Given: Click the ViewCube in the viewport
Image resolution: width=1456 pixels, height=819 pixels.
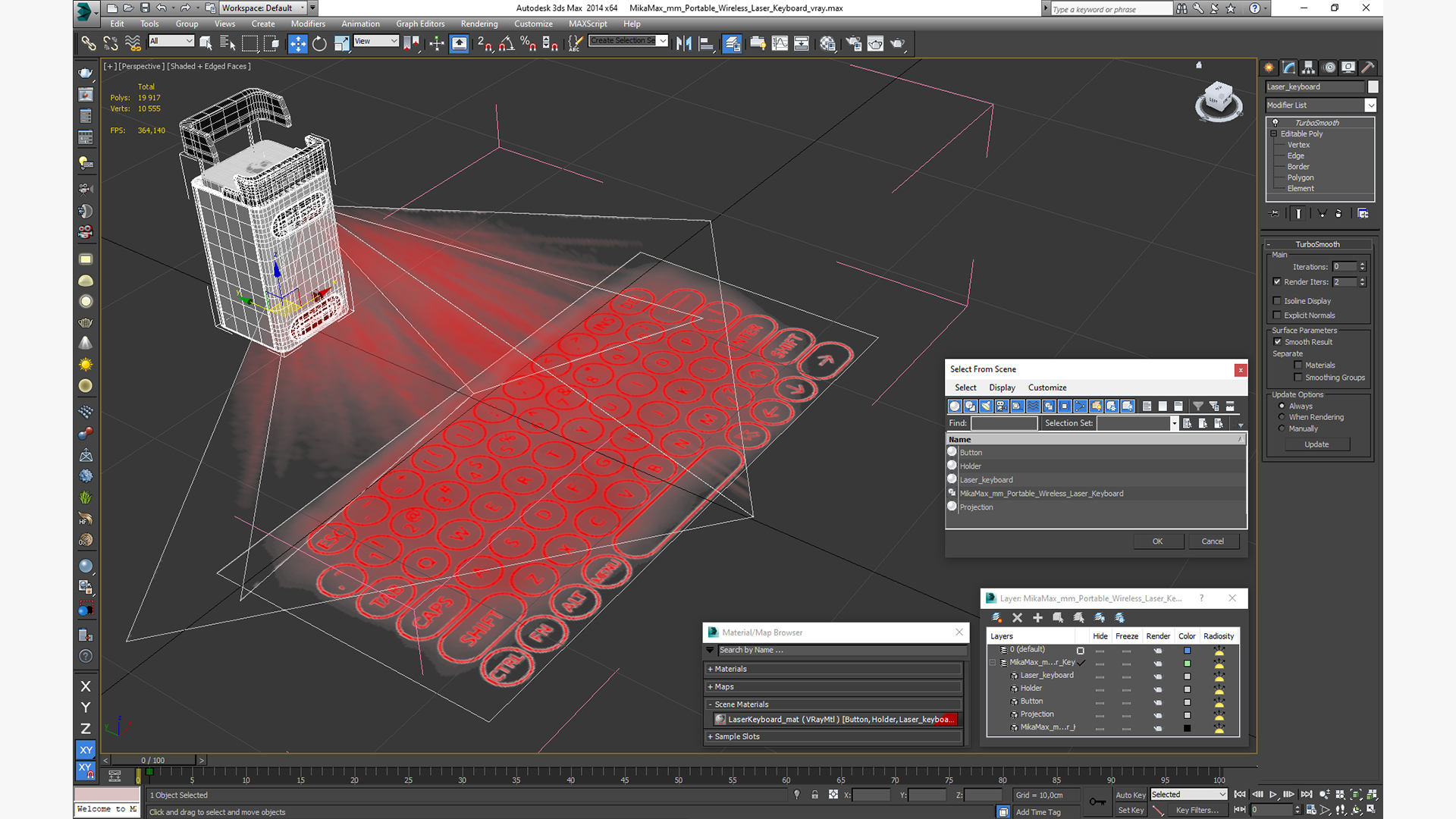Looking at the screenshot, I should pos(1219,100).
